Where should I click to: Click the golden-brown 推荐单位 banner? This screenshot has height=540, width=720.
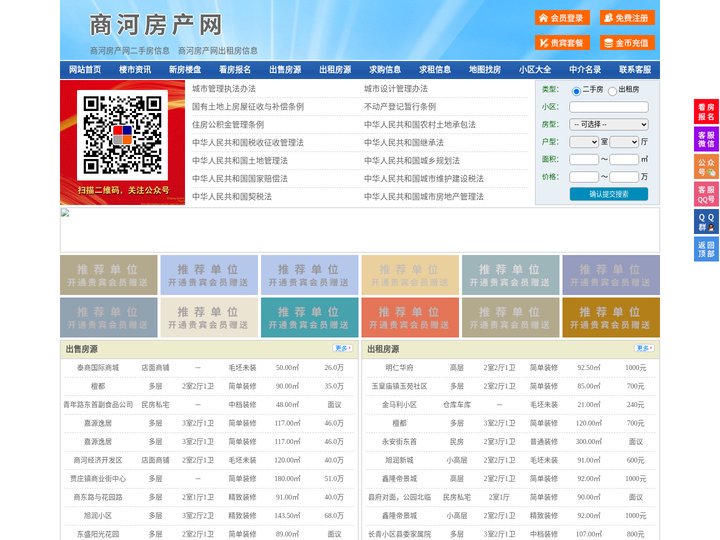click(x=611, y=317)
